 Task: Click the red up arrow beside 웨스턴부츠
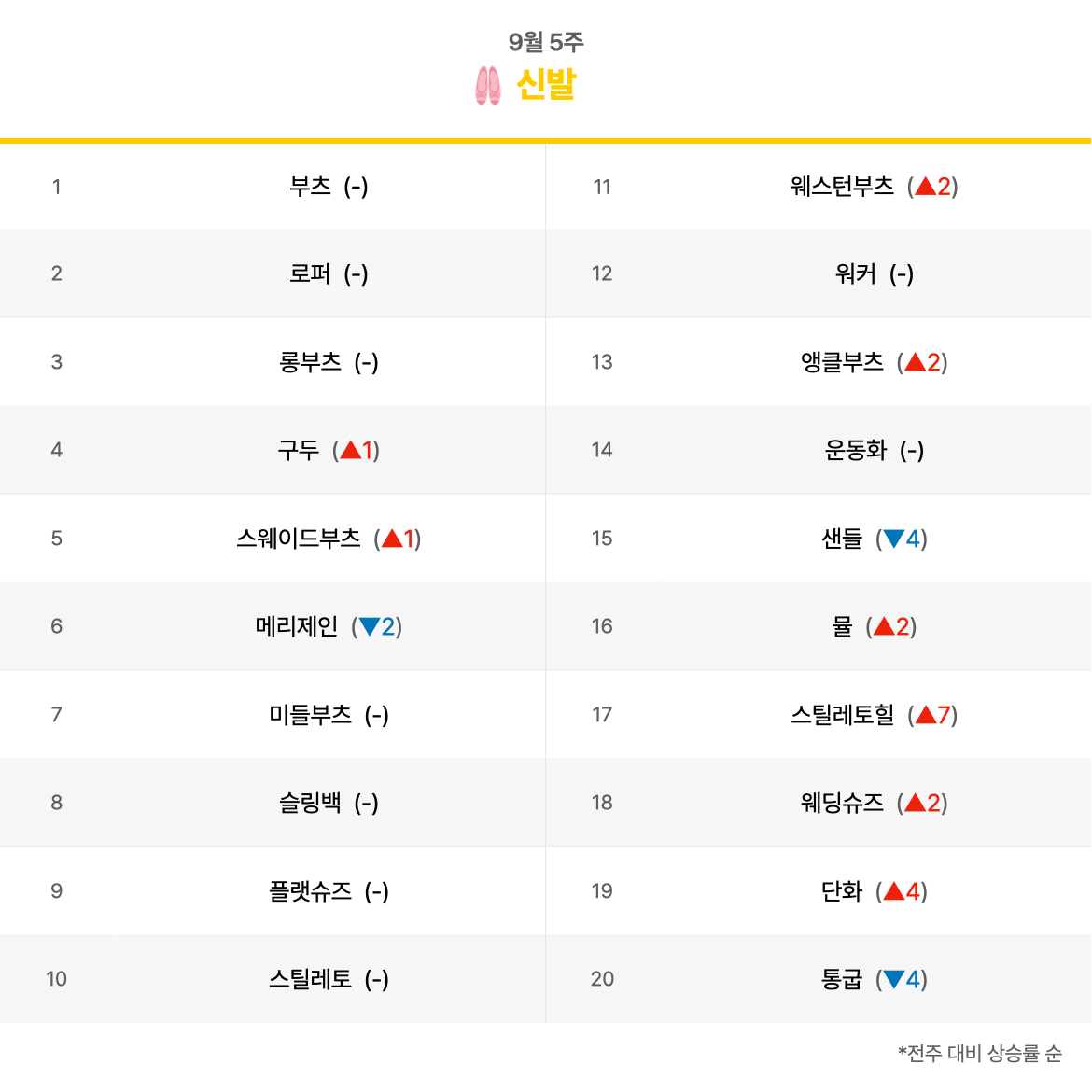tap(926, 186)
